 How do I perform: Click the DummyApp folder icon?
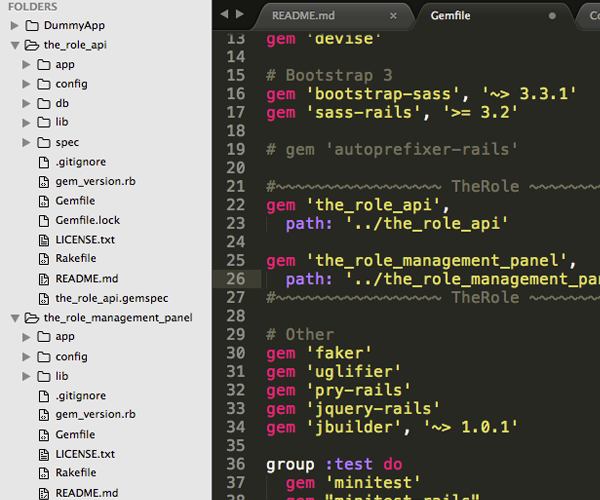pyautogui.click(x=32, y=26)
